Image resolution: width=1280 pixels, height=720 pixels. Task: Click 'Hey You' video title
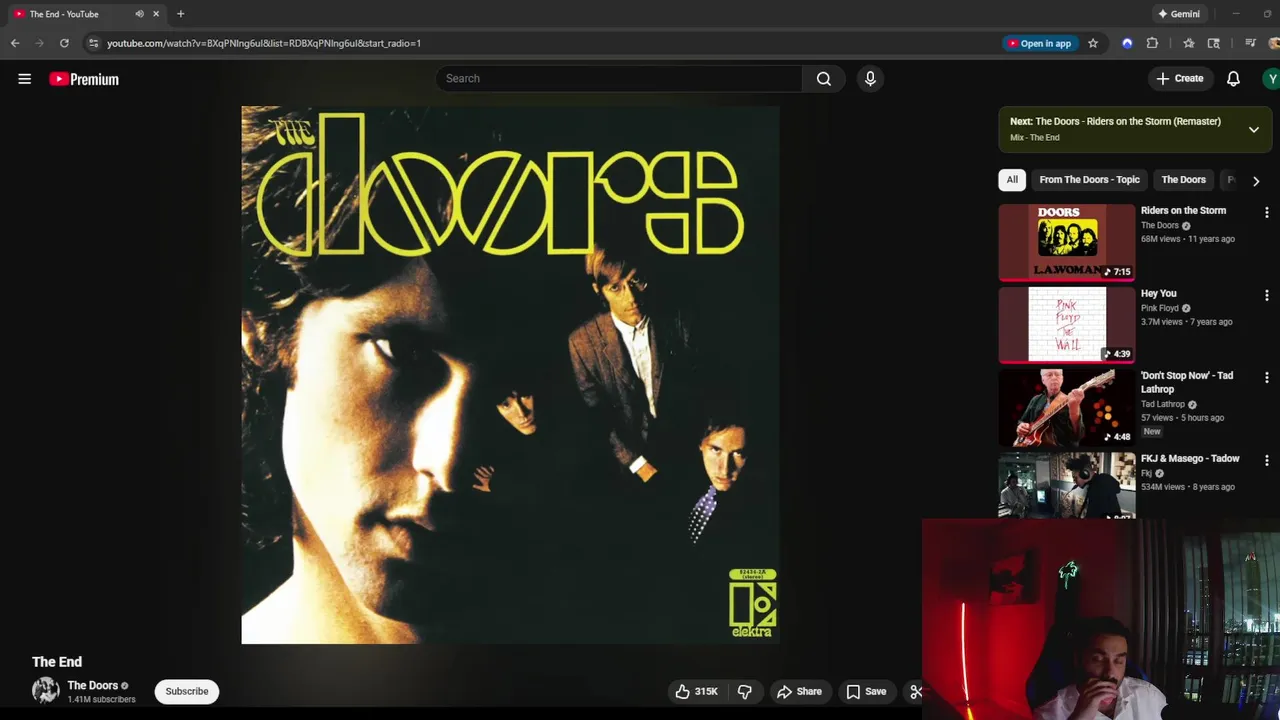pyautogui.click(x=1159, y=293)
